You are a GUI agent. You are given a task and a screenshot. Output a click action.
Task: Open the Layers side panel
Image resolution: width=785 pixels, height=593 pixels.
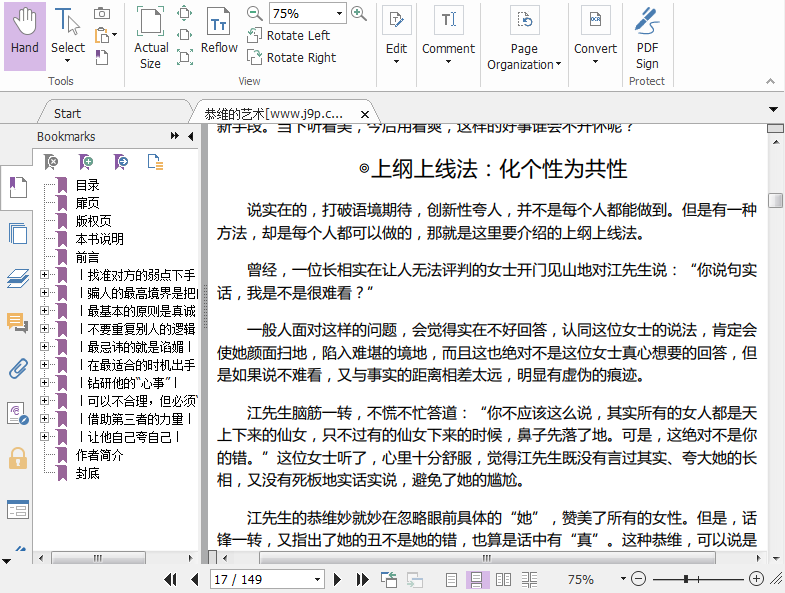click(18, 278)
